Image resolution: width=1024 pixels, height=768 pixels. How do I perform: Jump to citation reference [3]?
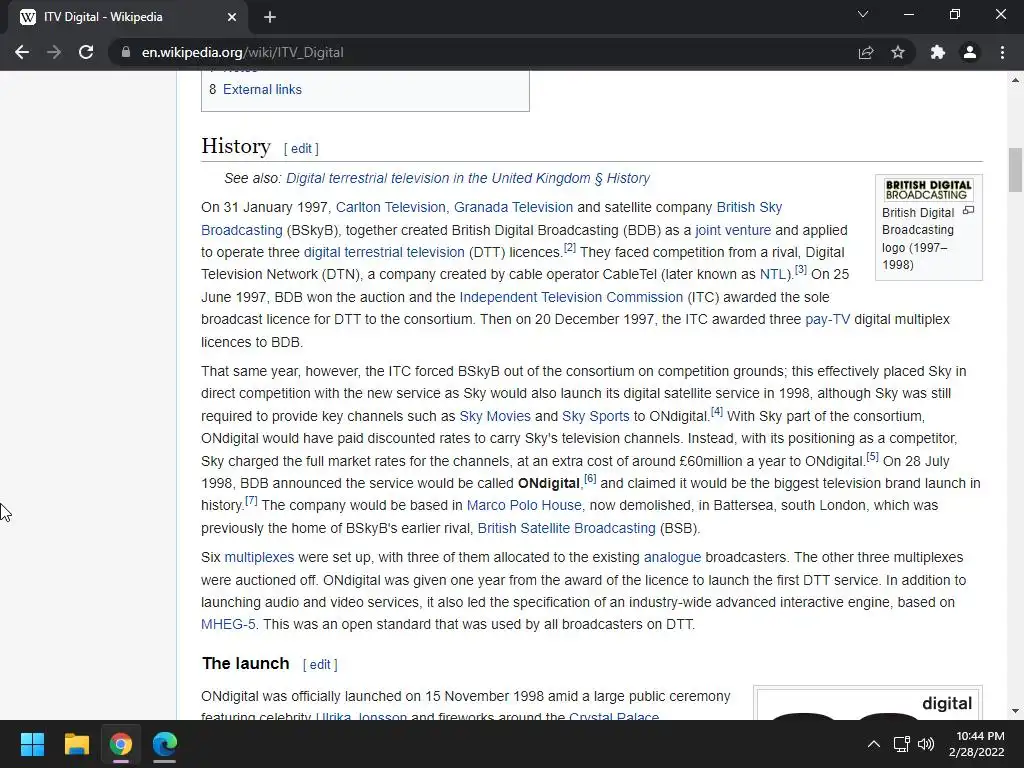[x=801, y=270]
